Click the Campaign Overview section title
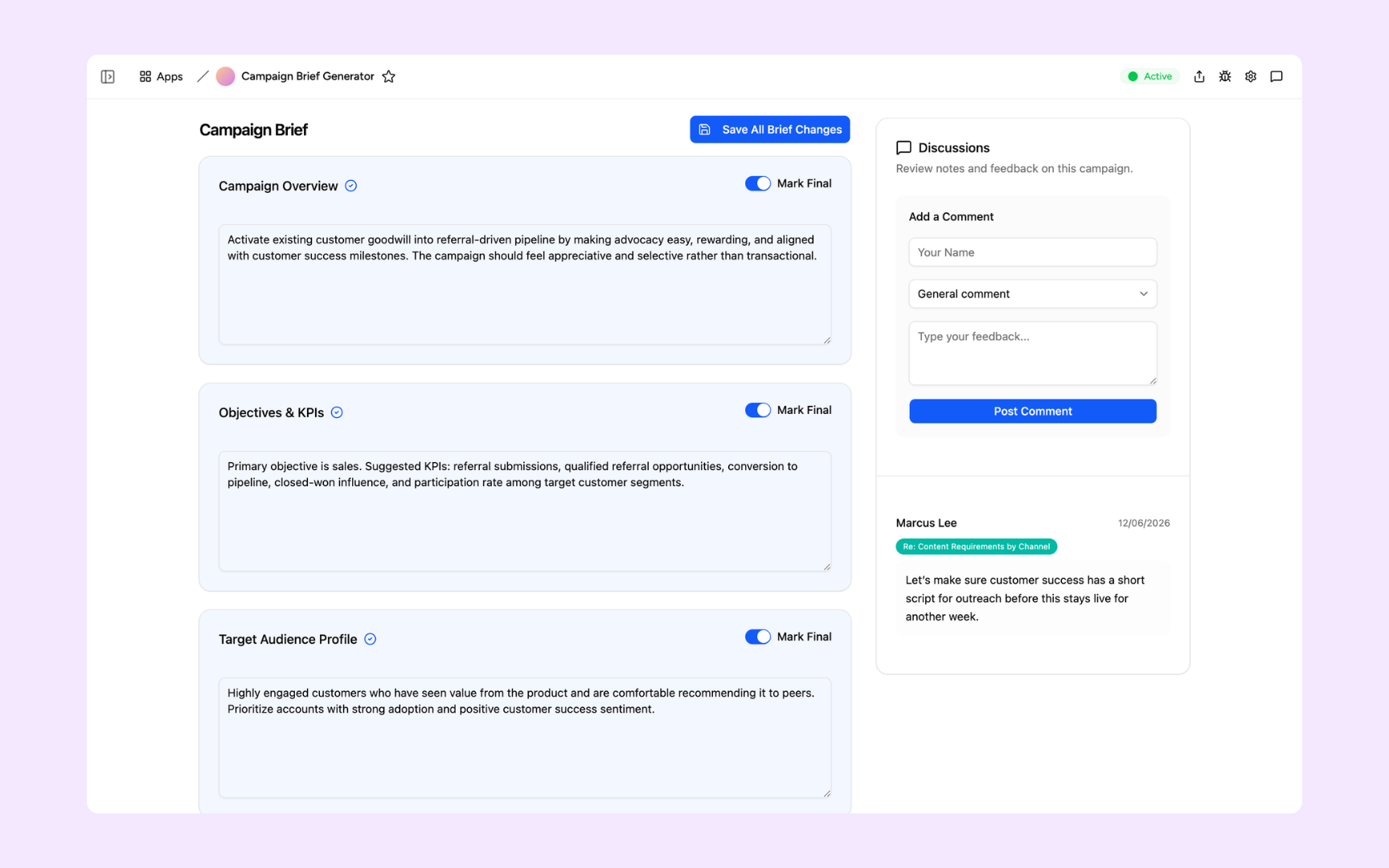The width and height of the screenshot is (1389, 868). pos(278,186)
